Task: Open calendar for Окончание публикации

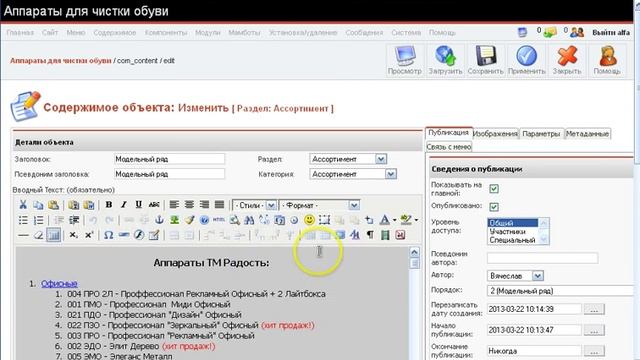Action: [x=594, y=351]
